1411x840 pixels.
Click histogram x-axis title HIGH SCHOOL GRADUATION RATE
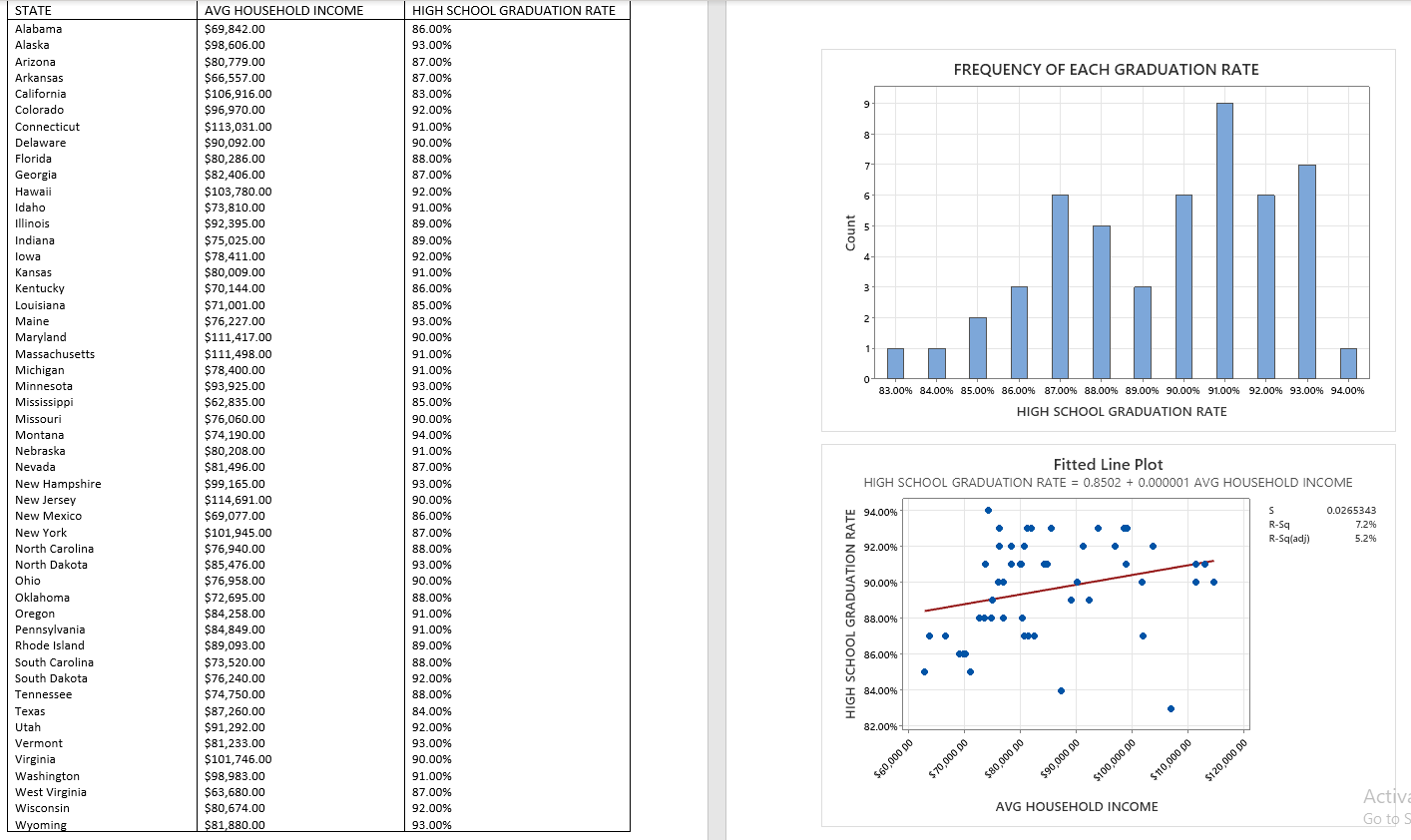1122,411
